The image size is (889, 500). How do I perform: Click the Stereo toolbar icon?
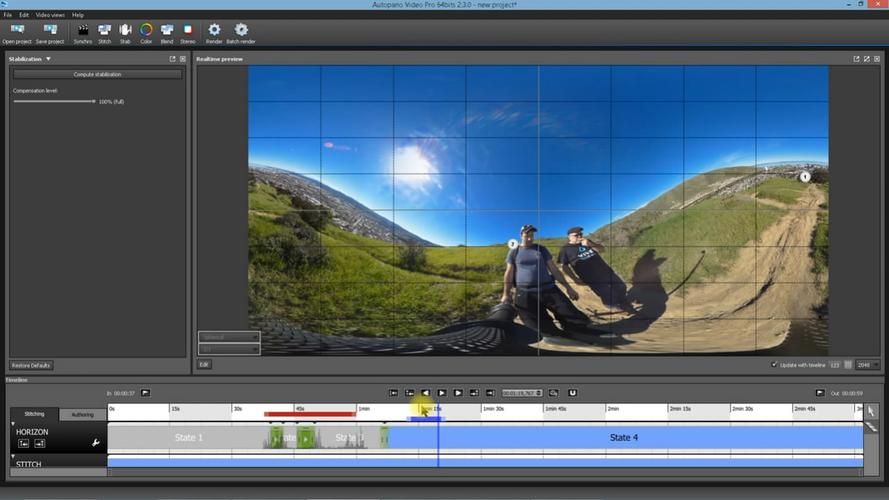[x=188, y=31]
